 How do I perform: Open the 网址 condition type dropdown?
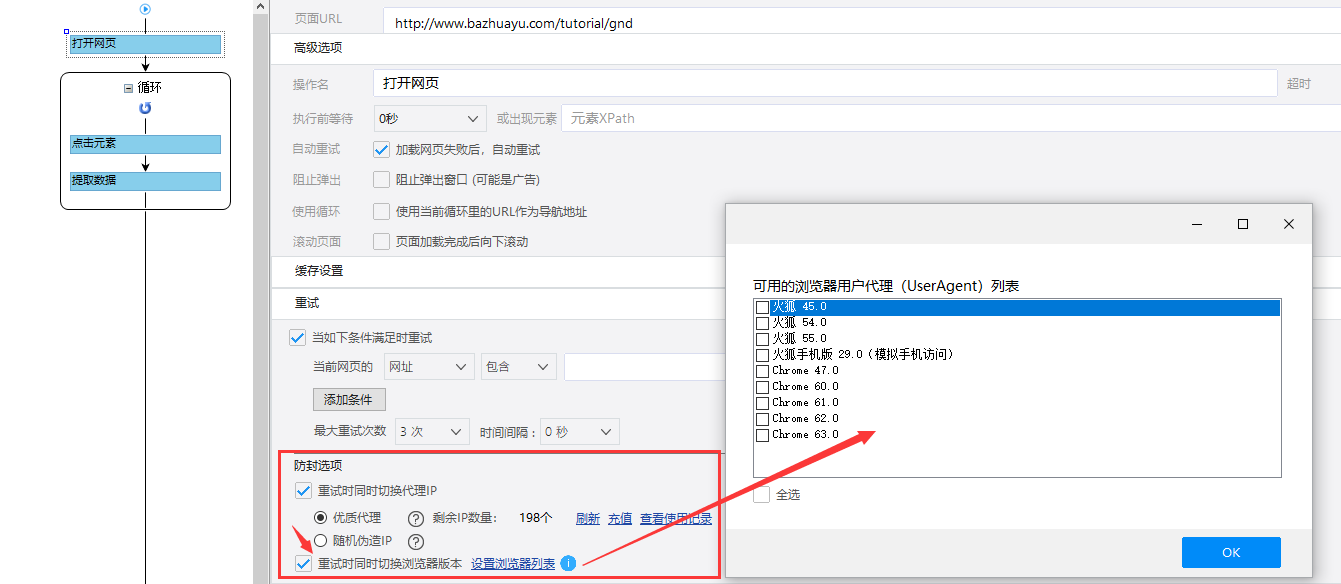[430, 367]
